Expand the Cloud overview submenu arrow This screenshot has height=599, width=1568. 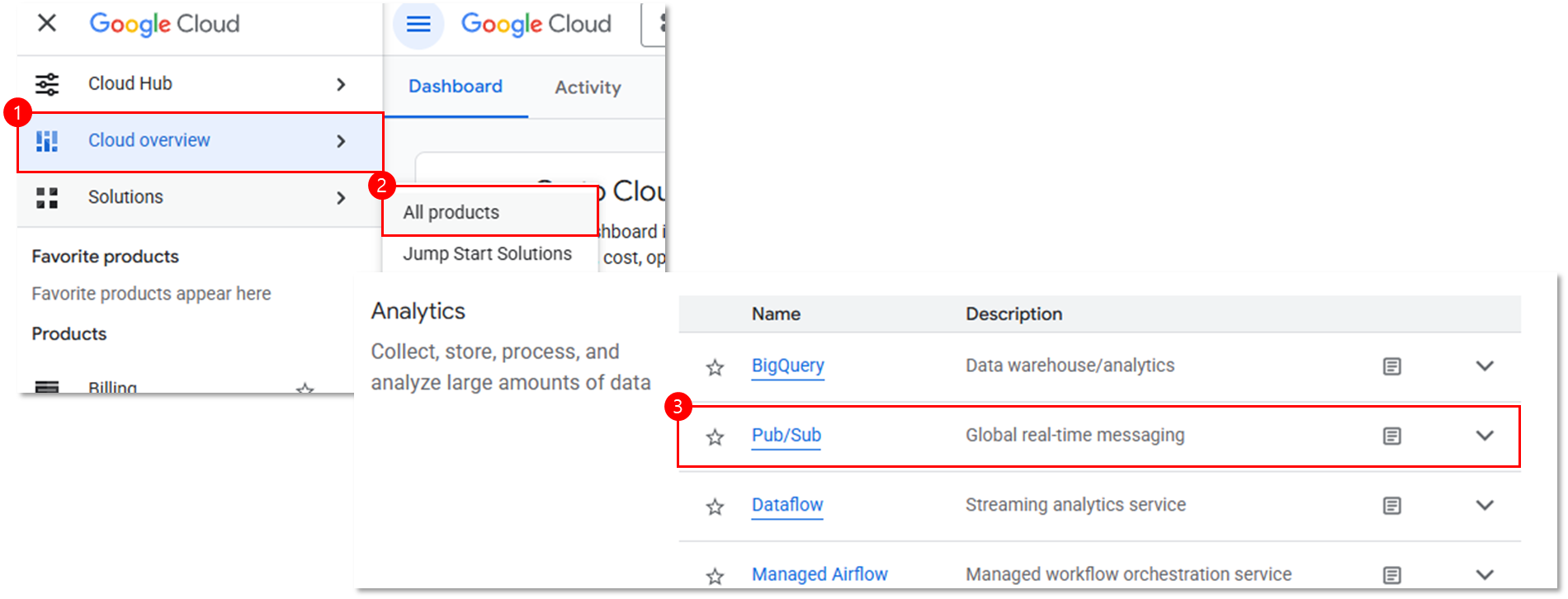[341, 141]
